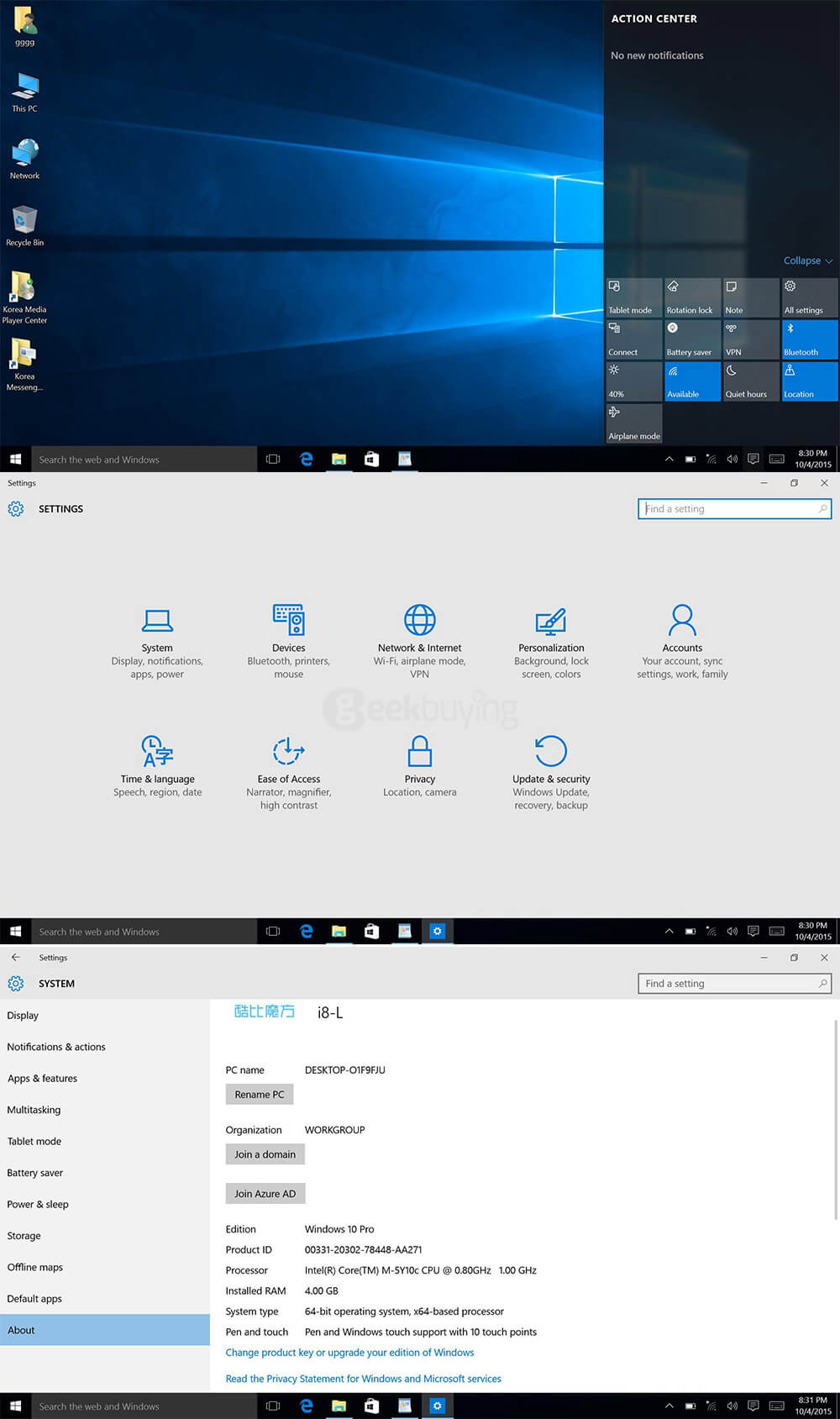Select Apps & features in sidebar

[x=105, y=1078]
